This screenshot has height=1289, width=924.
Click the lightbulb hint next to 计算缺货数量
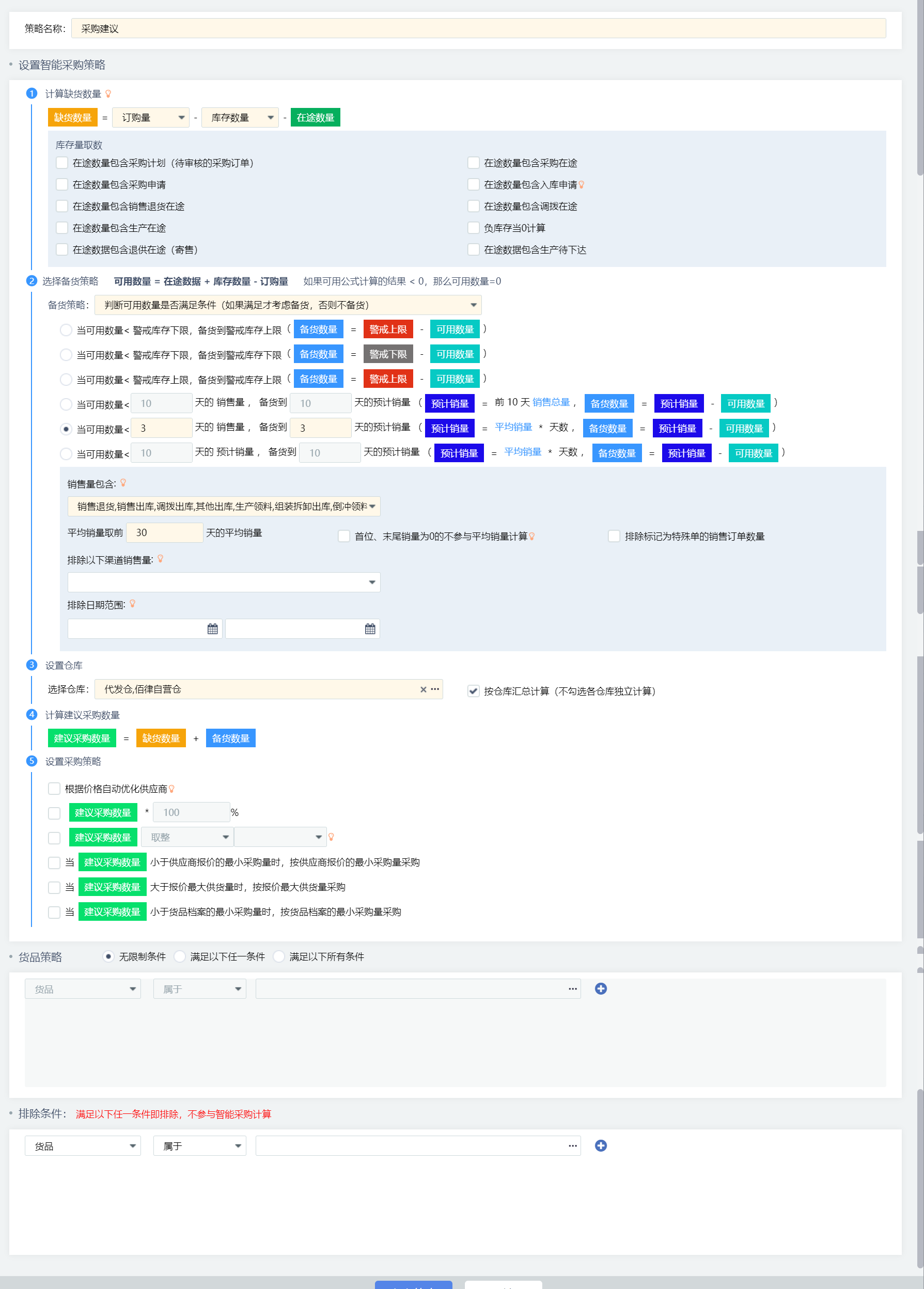click(x=108, y=94)
